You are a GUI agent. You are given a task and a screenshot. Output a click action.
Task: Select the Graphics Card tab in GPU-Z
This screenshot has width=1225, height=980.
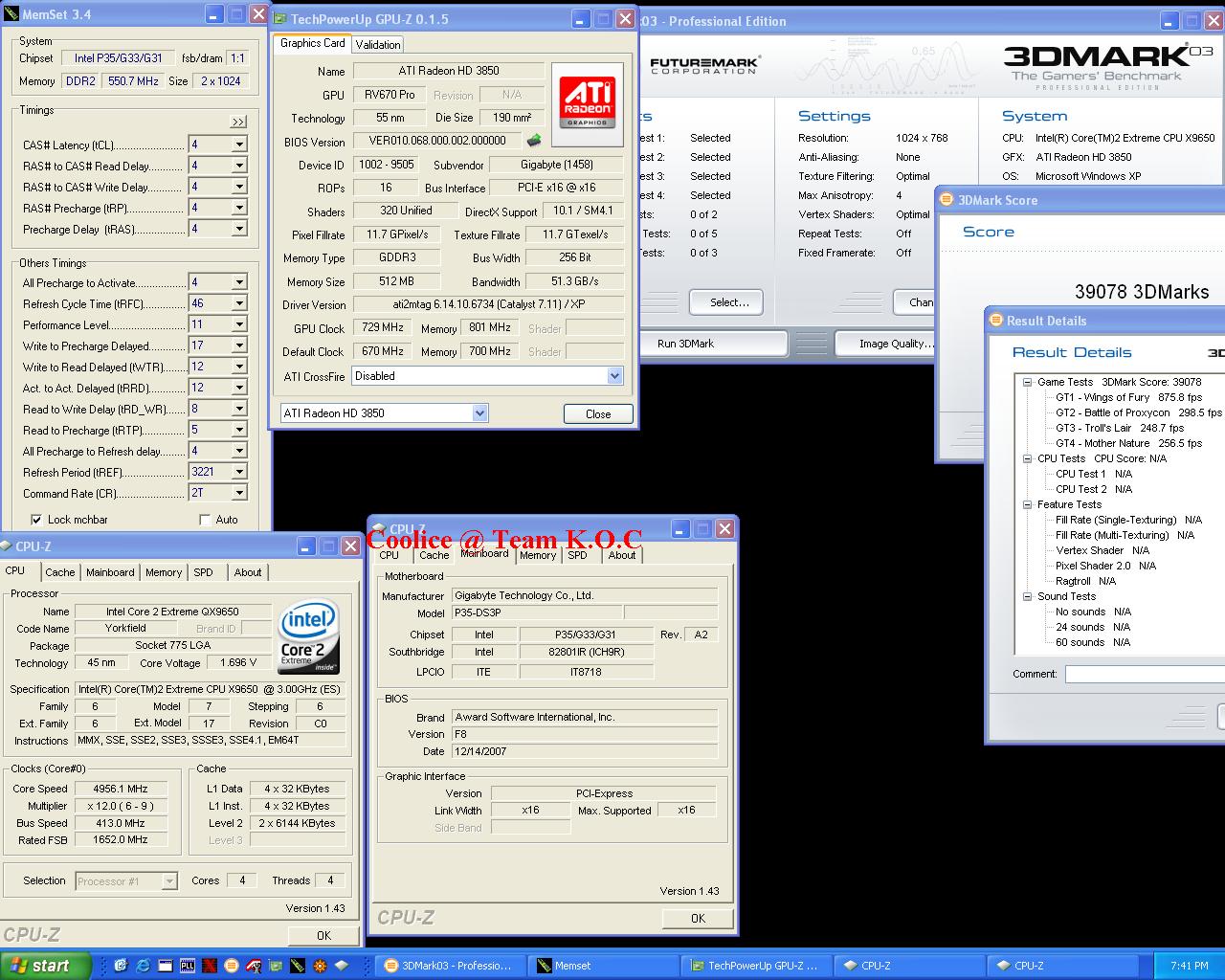[x=313, y=43]
